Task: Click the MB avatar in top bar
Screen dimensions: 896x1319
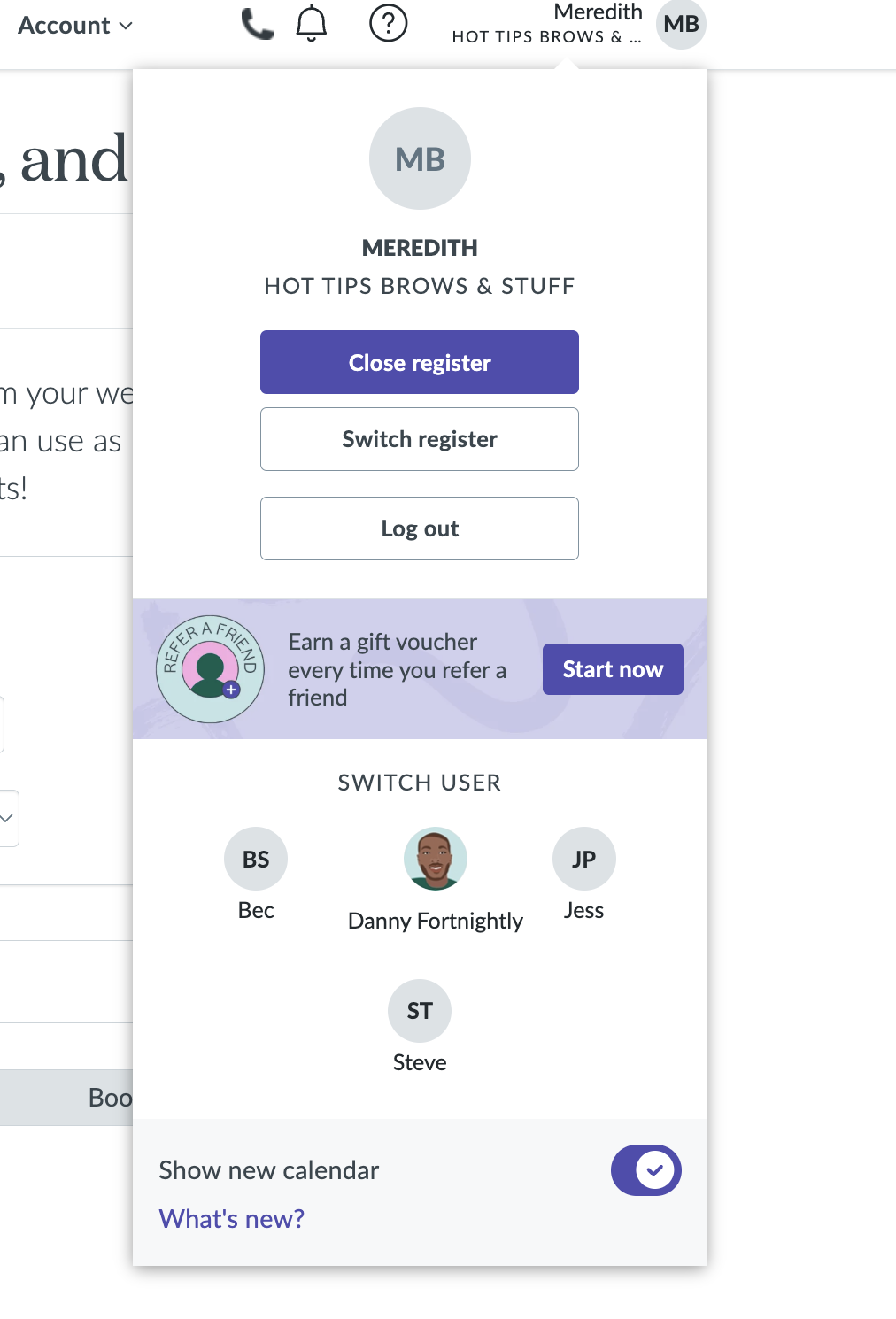Action: click(x=681, y=24)
